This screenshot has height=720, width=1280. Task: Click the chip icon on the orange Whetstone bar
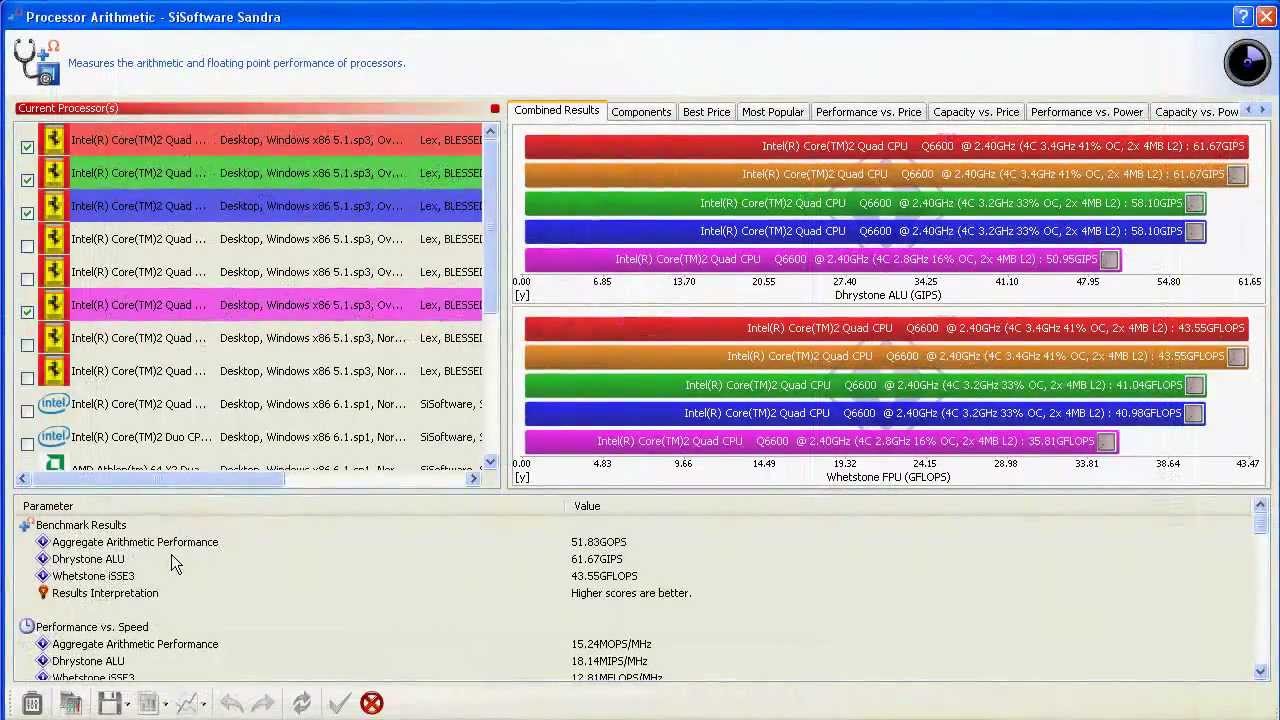point(1237,357)
